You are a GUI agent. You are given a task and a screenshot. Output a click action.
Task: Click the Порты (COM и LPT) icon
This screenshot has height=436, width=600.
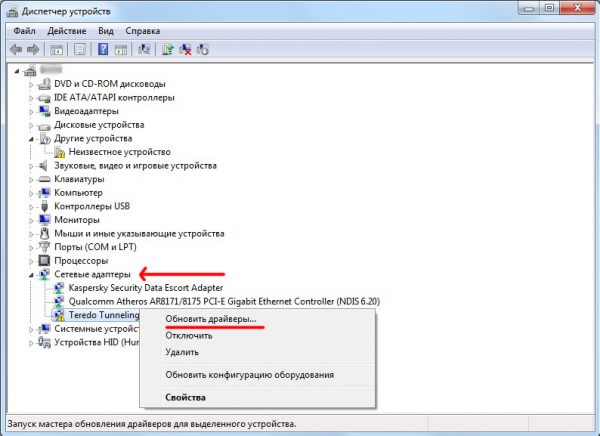pyautogui.click(x=44, y=247)
